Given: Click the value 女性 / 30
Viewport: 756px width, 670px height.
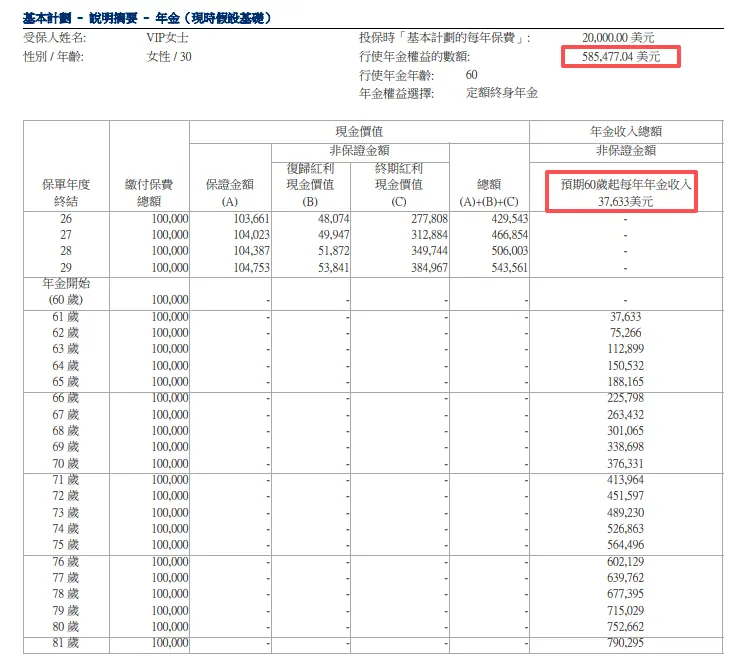Looking at the screenshot, I should 169,57.
